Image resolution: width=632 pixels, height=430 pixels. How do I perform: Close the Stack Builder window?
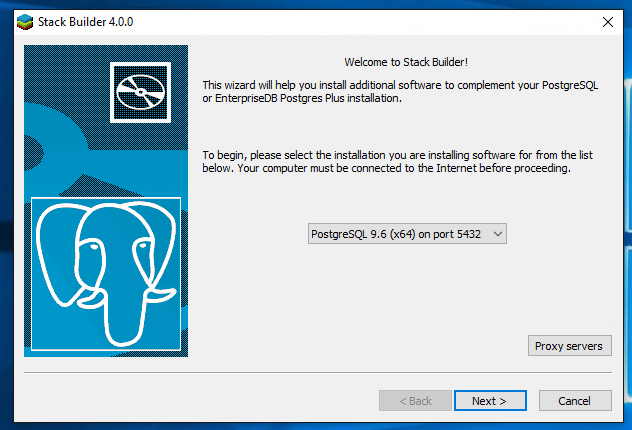pos(608,22)
